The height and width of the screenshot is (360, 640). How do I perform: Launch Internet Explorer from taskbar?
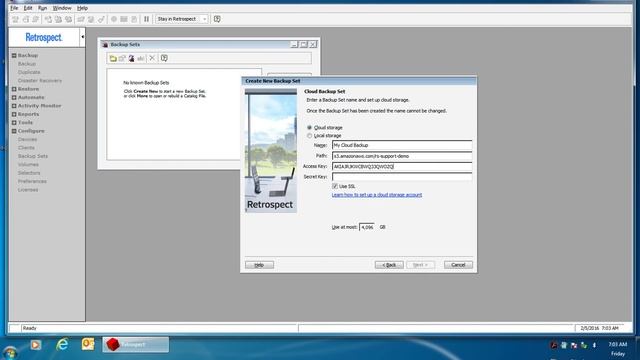(62, 345)
